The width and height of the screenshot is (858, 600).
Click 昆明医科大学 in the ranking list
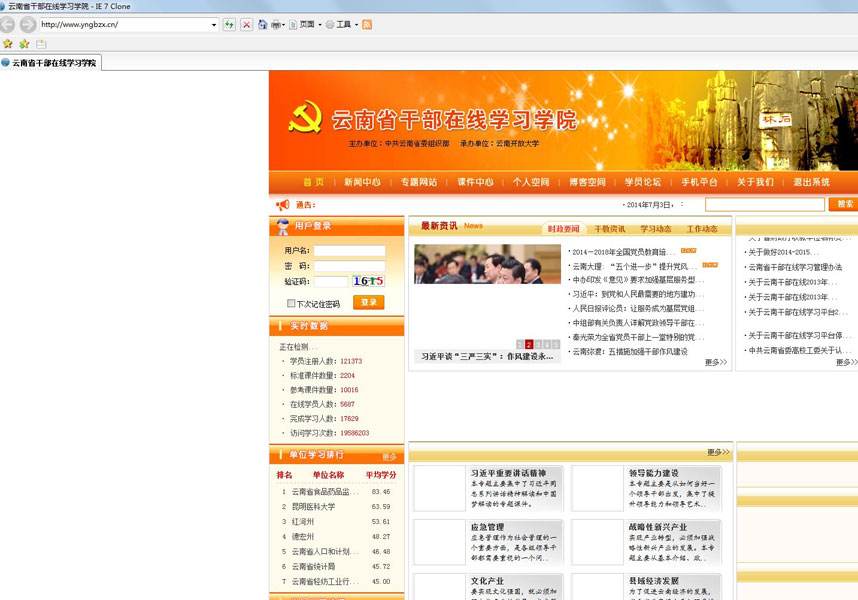tap(314, 507)
